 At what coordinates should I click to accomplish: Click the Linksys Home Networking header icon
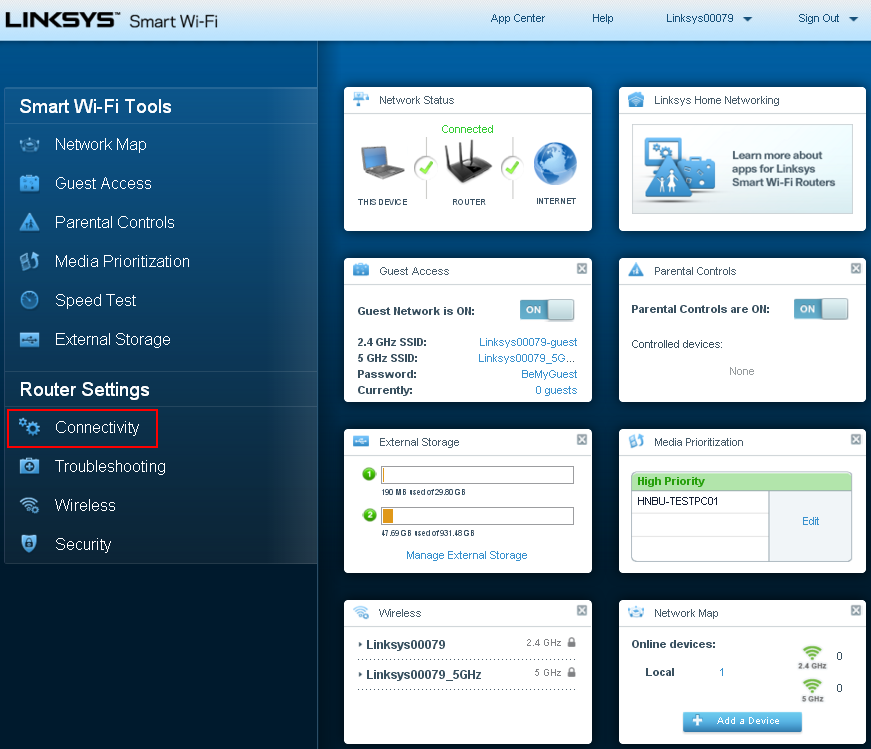point(635,100)
